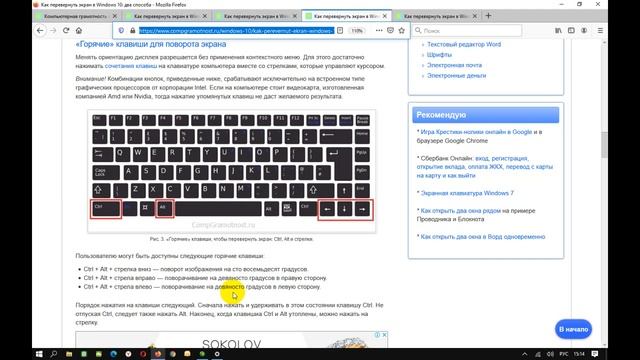The image size is (640, 360).
Task: Bookmark this page with the star
Action: click(x=402, y=31)
